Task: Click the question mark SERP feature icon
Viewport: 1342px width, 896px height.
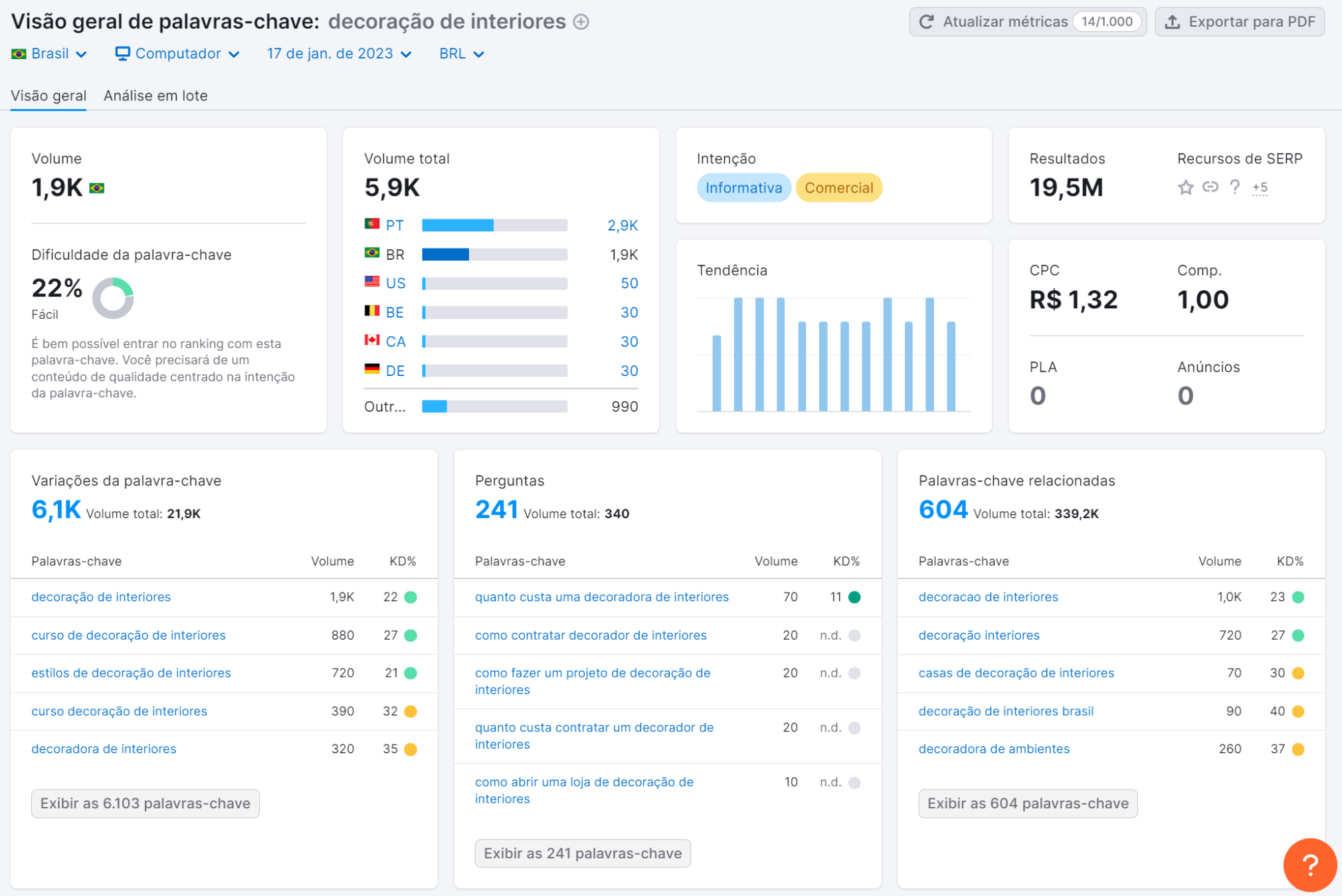Action: click(x=1234, y=187)
